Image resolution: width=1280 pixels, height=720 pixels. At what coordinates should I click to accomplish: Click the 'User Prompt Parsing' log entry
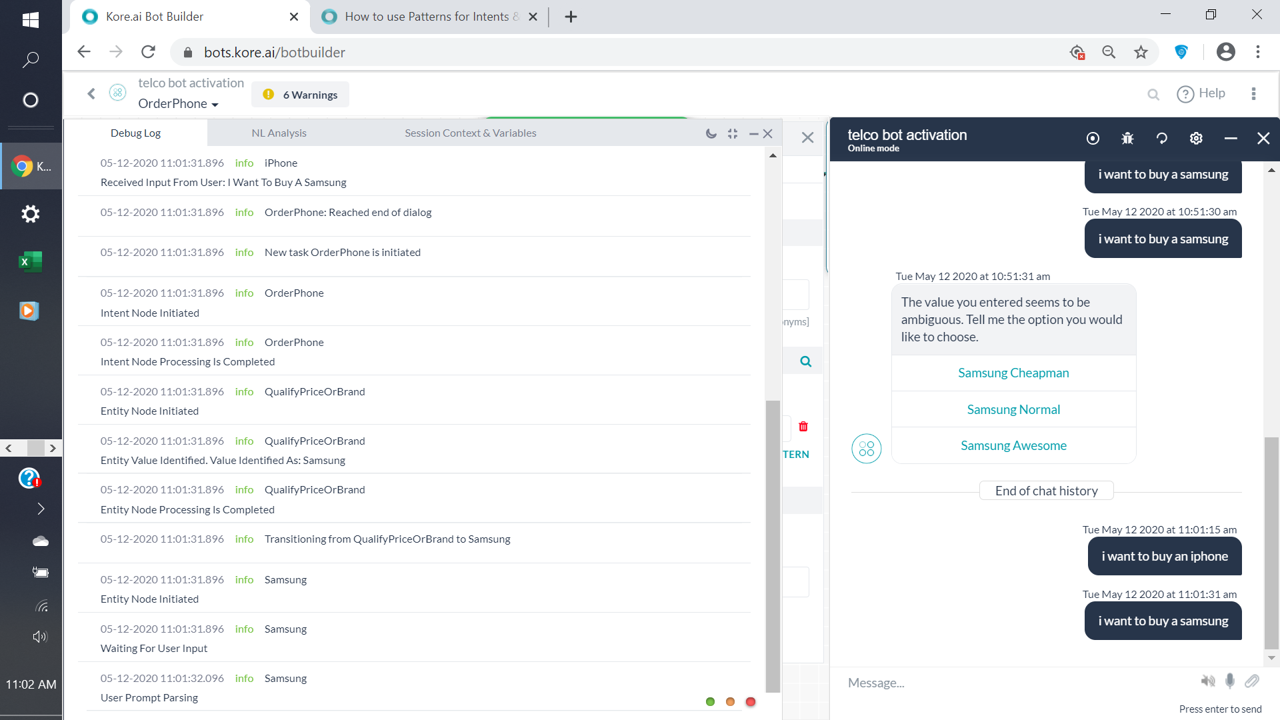coord(414,687)
